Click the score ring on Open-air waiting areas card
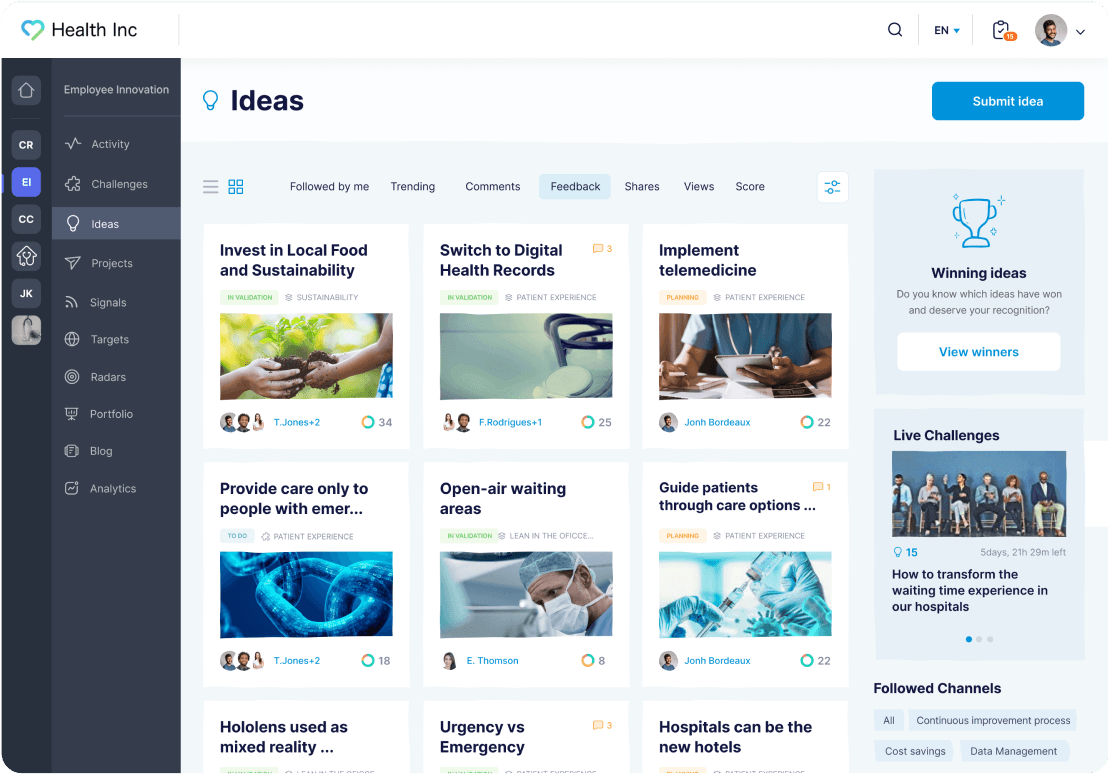Image resolution: width=1108 pixels, height=774 pixels. [588, 660]
